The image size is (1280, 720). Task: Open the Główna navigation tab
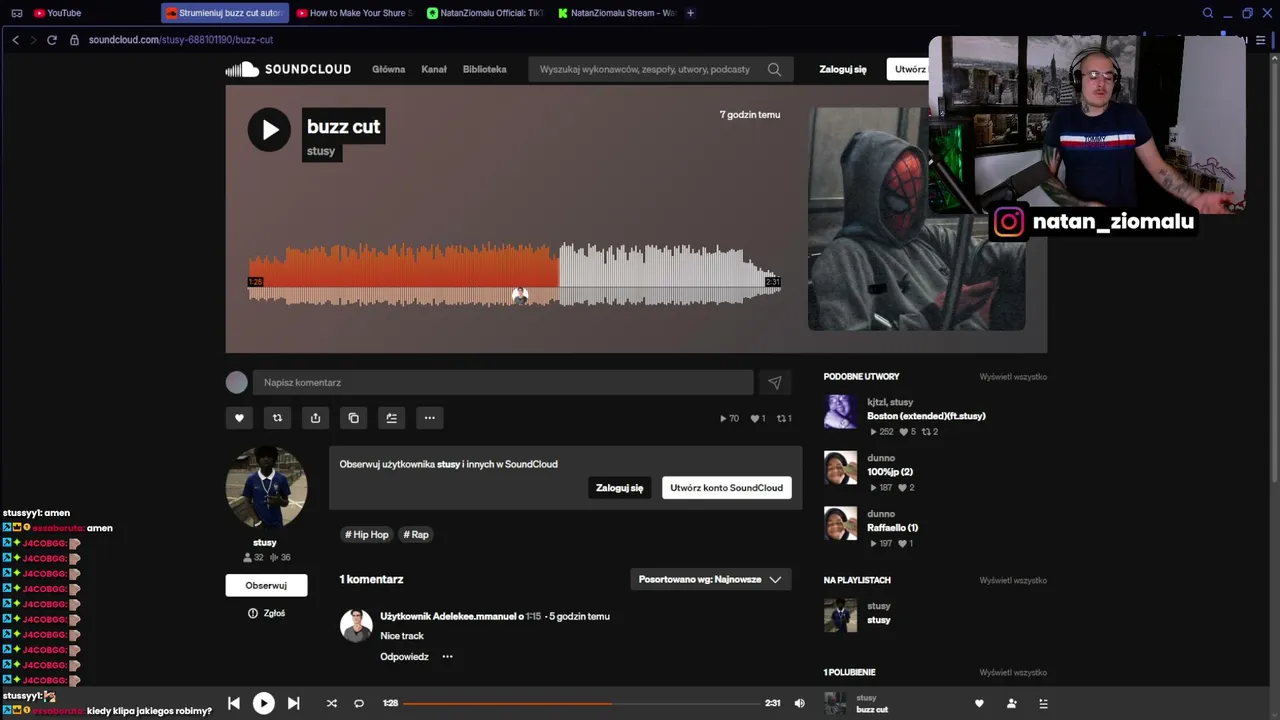[388, 69]
